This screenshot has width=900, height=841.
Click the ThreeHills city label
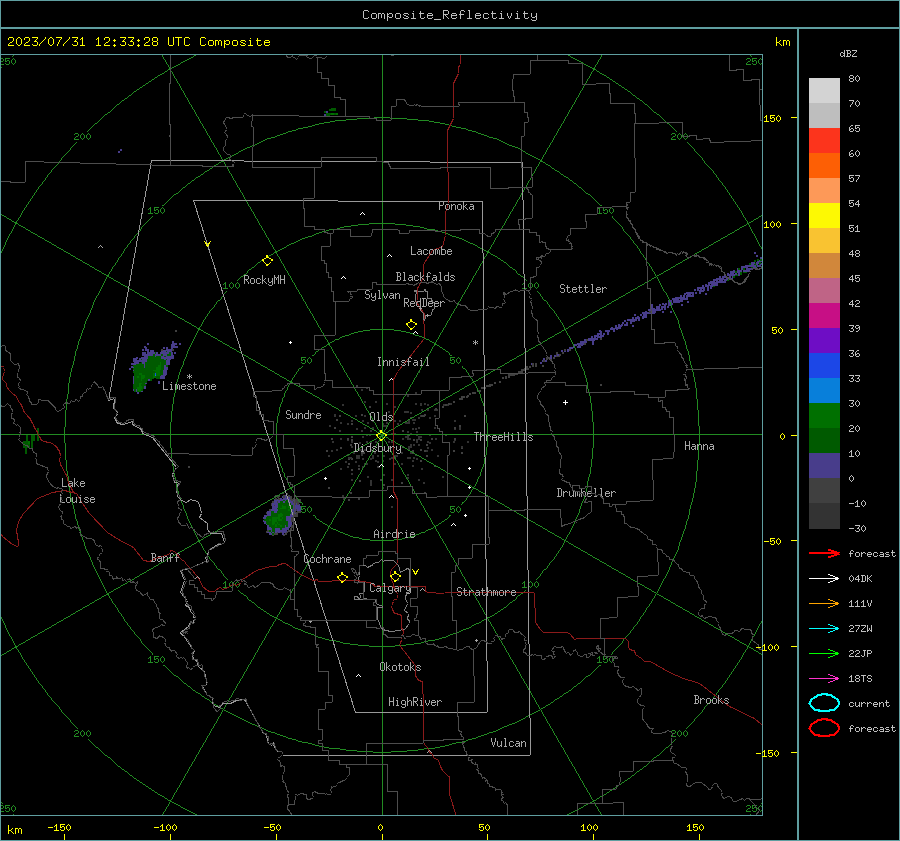point(503,437)
